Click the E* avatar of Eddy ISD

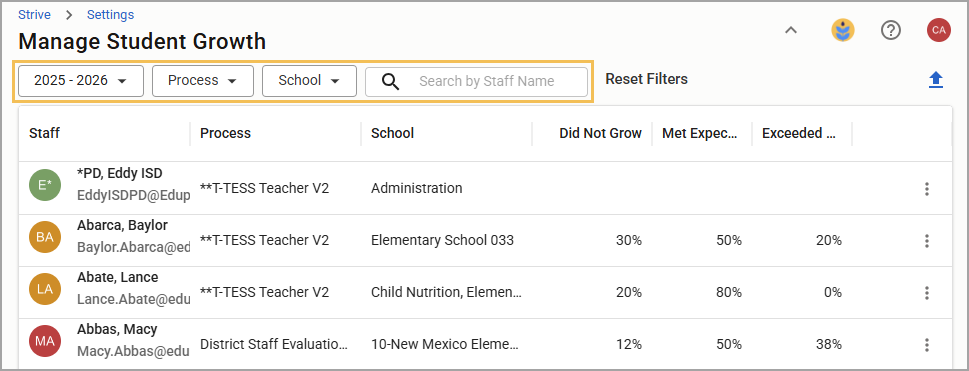[45, 184]
